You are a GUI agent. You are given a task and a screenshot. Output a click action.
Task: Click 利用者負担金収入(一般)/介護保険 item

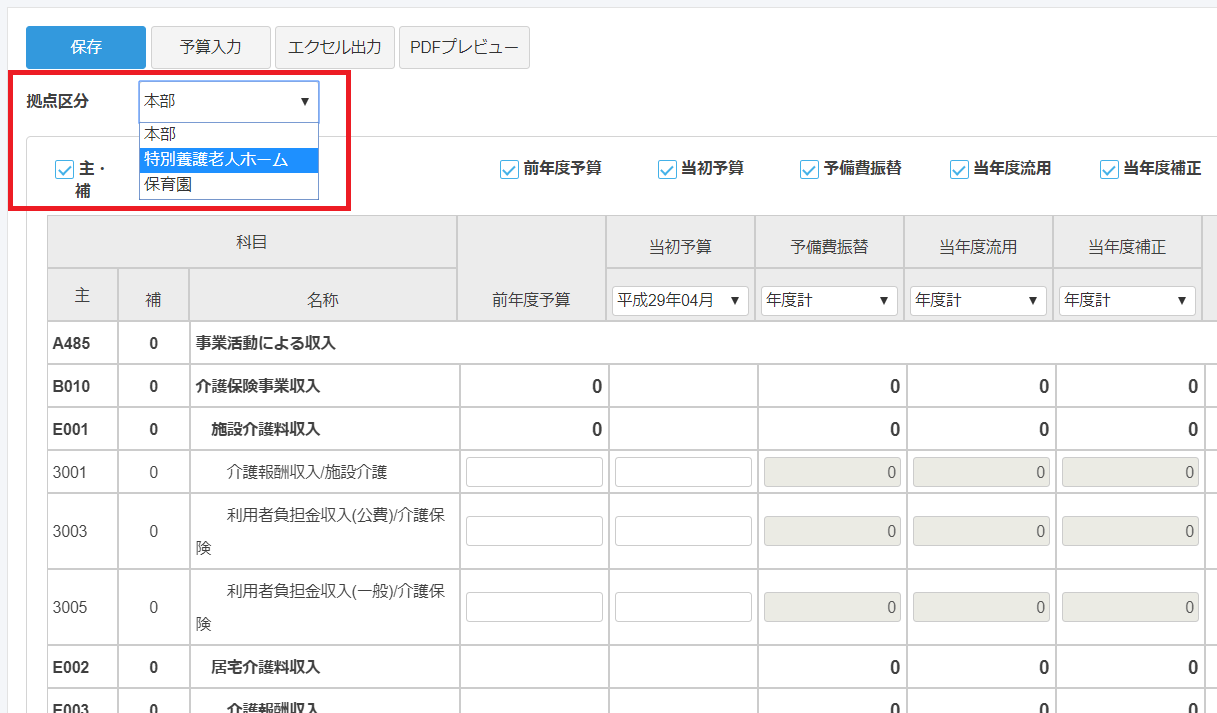[319, 607]
